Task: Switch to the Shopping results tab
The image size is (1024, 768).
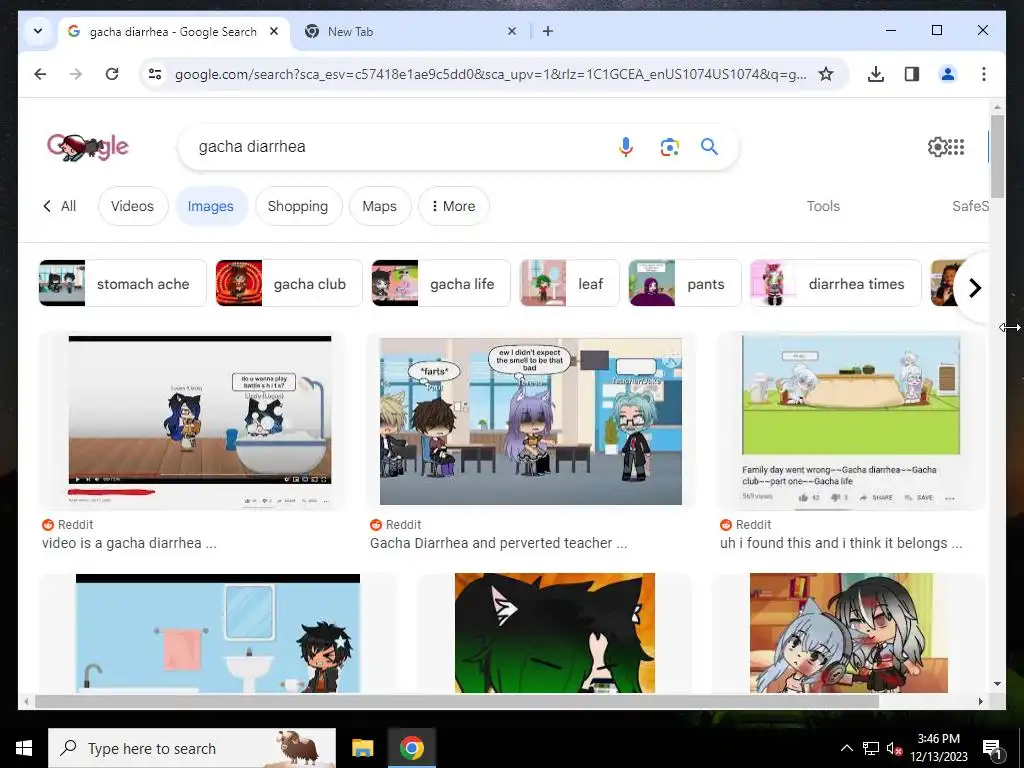Action: point(298,206)
